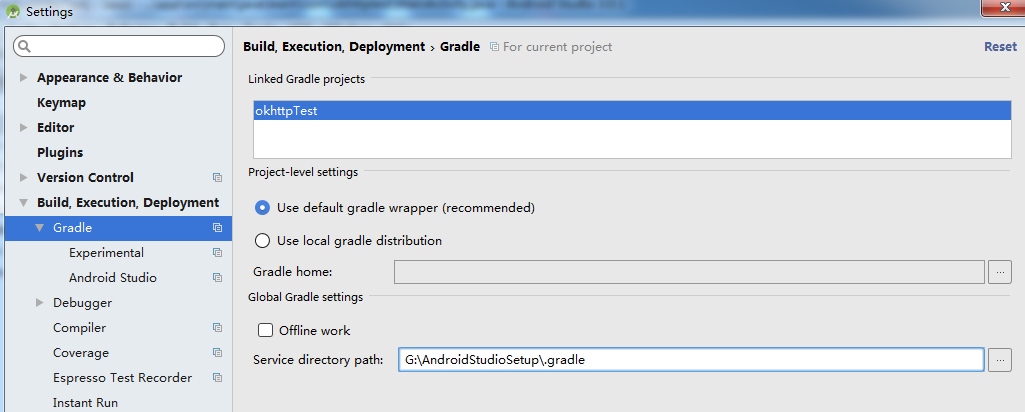Click the project-scope icon beside Compiler

coord(217,328)
